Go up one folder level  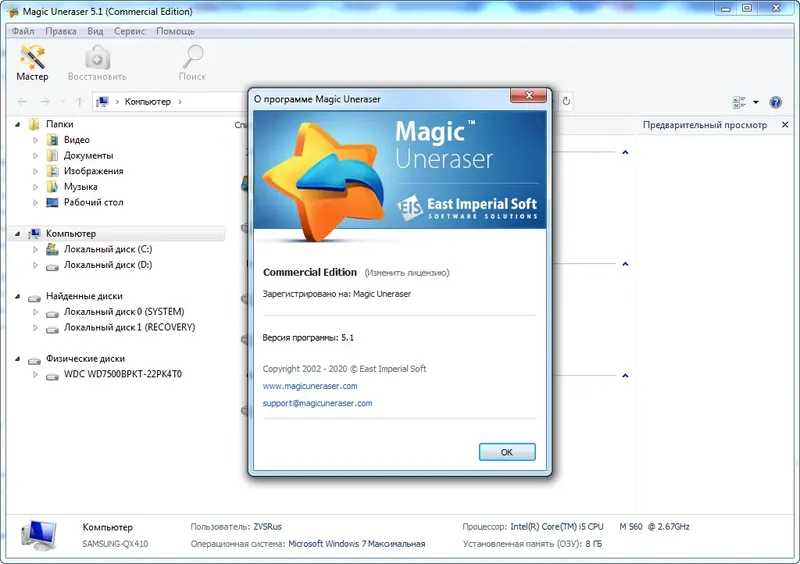(x=80, y=102)
